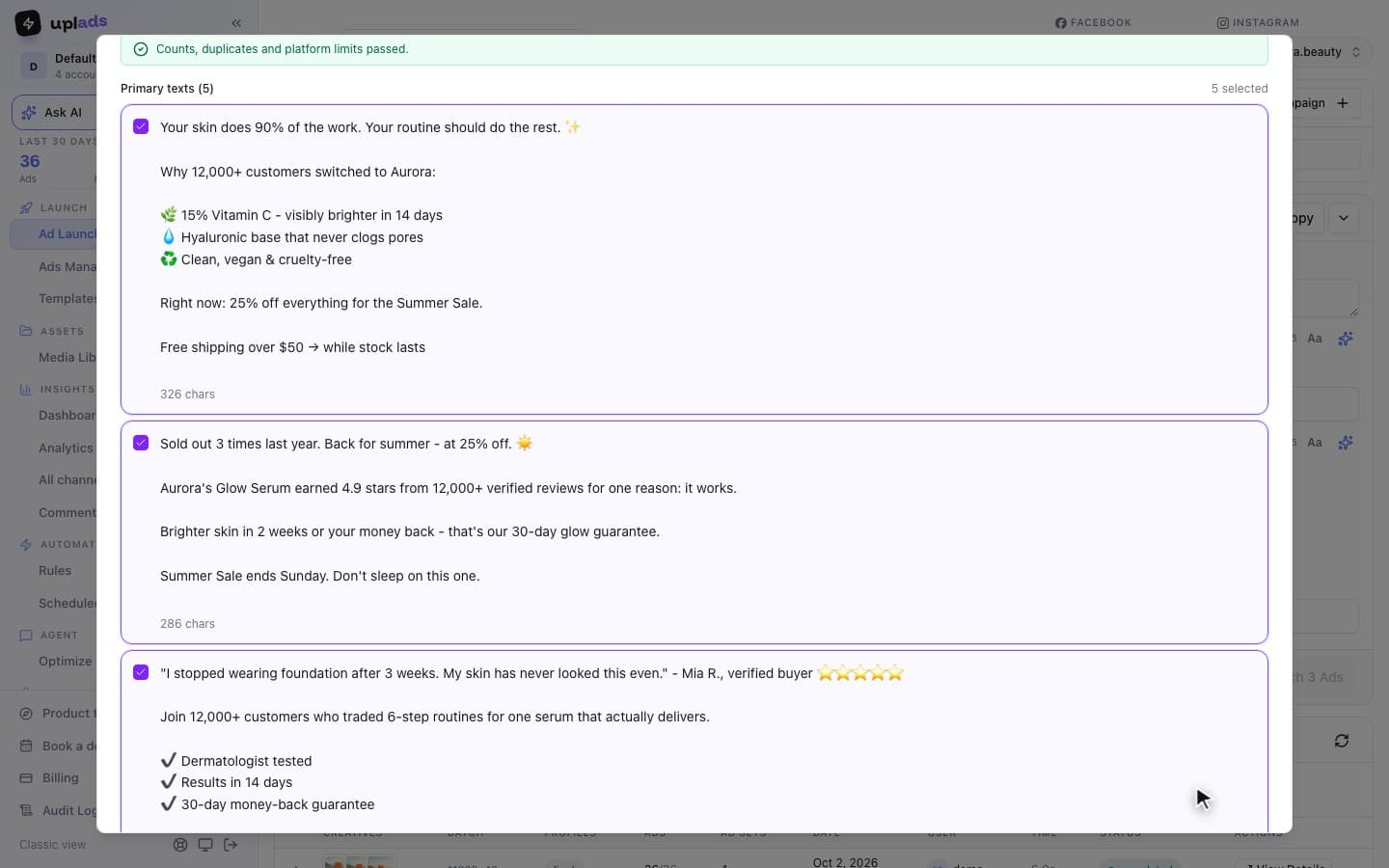Click "Free shipping over $50" line
Image resolution: width=1389 pixels, height=868 pixels.
tap(292, 347)
